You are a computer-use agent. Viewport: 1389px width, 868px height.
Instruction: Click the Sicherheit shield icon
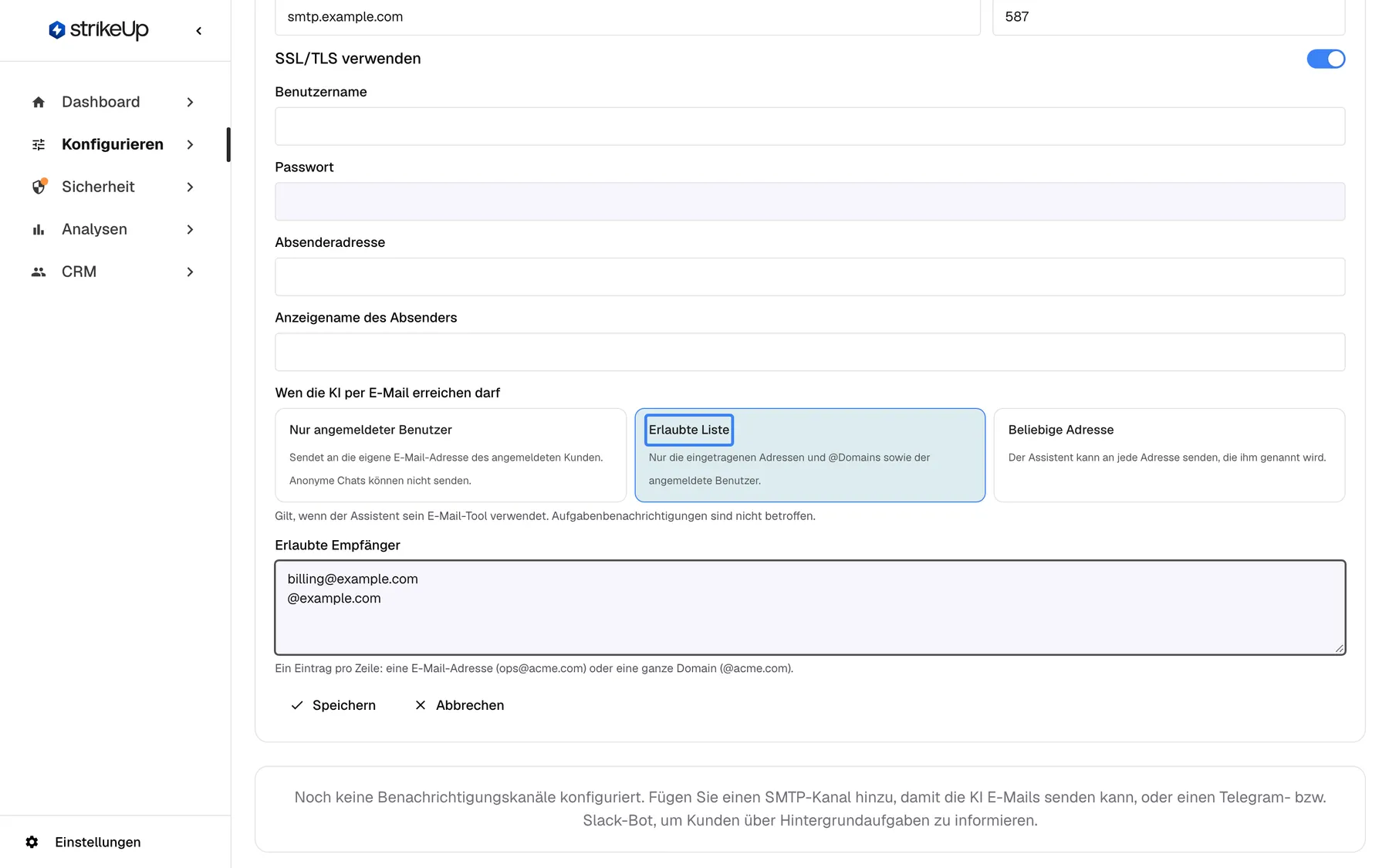tap(39, 187)
